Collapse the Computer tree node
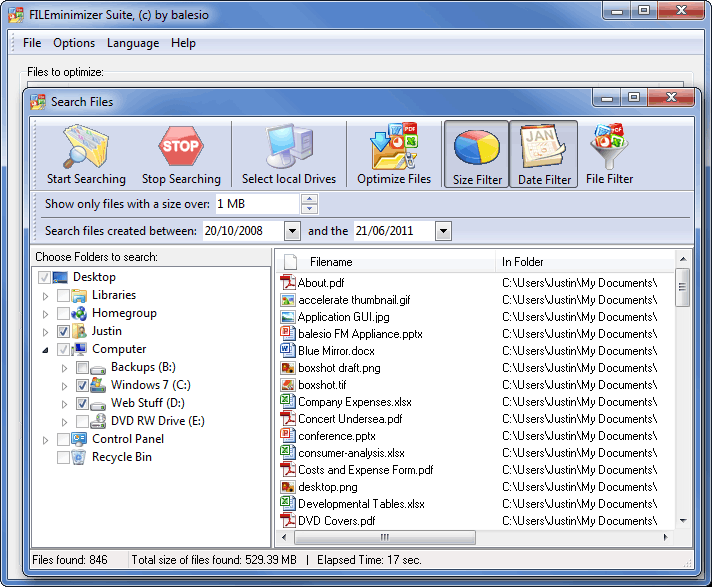 45,350
